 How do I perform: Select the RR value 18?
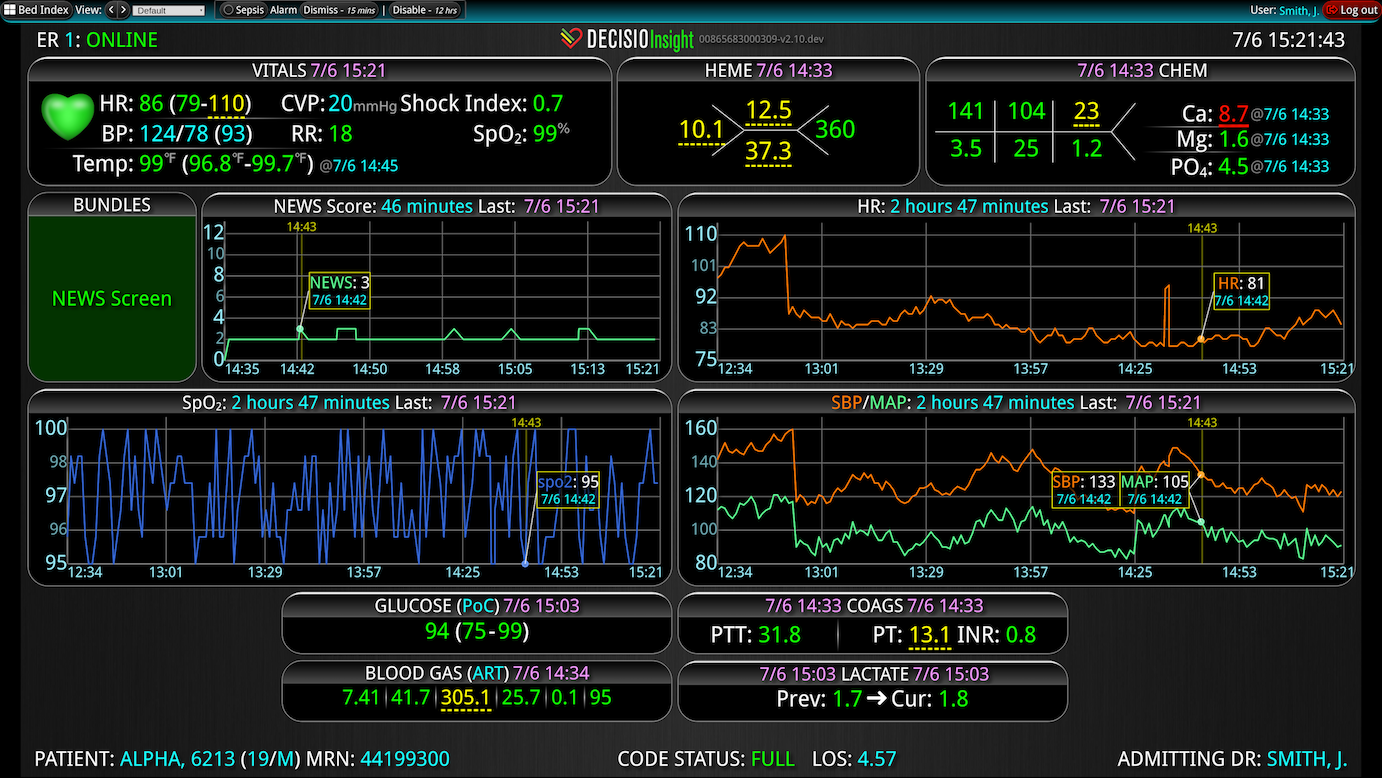click(340, 133)
